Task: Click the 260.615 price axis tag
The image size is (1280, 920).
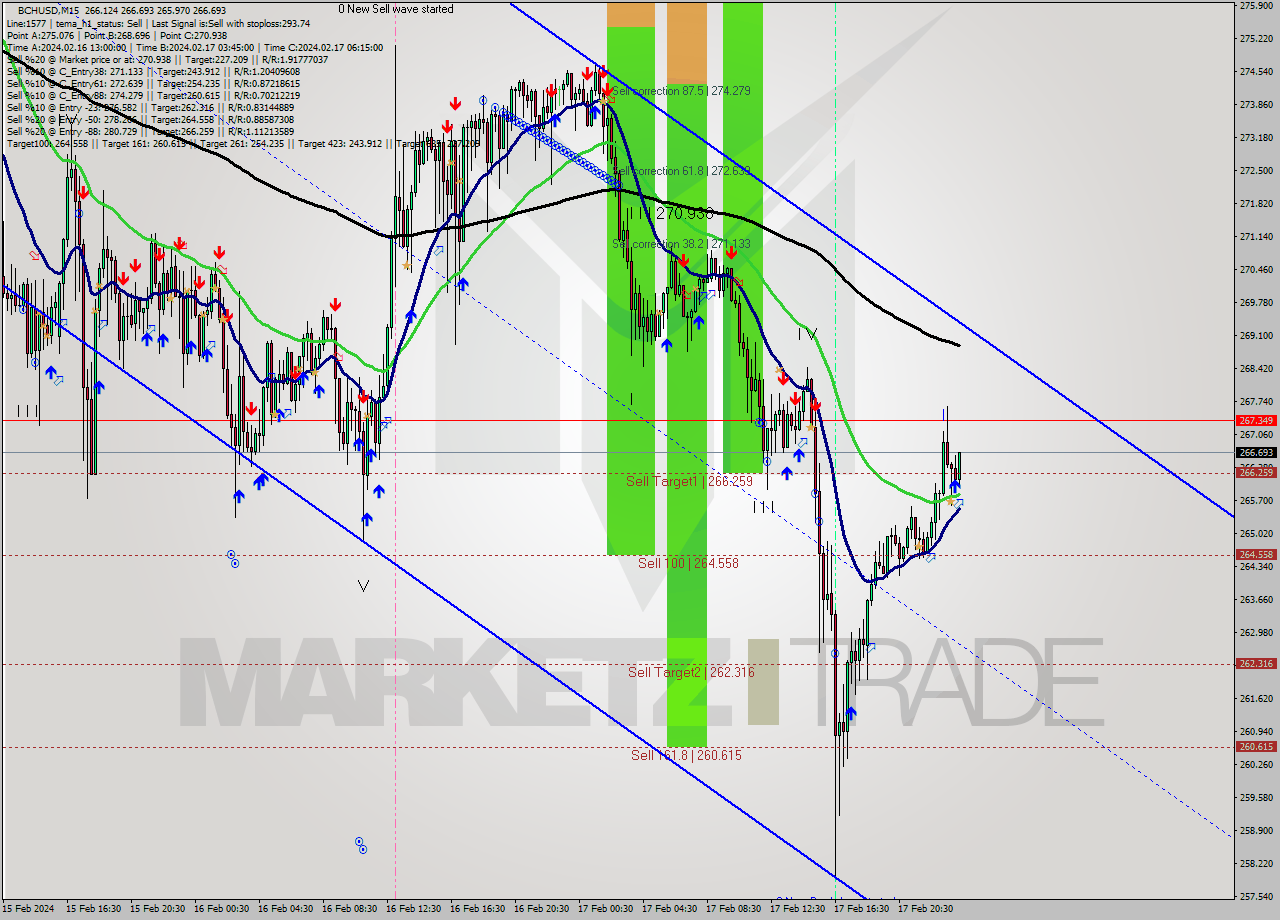Action: point(1256,747)
